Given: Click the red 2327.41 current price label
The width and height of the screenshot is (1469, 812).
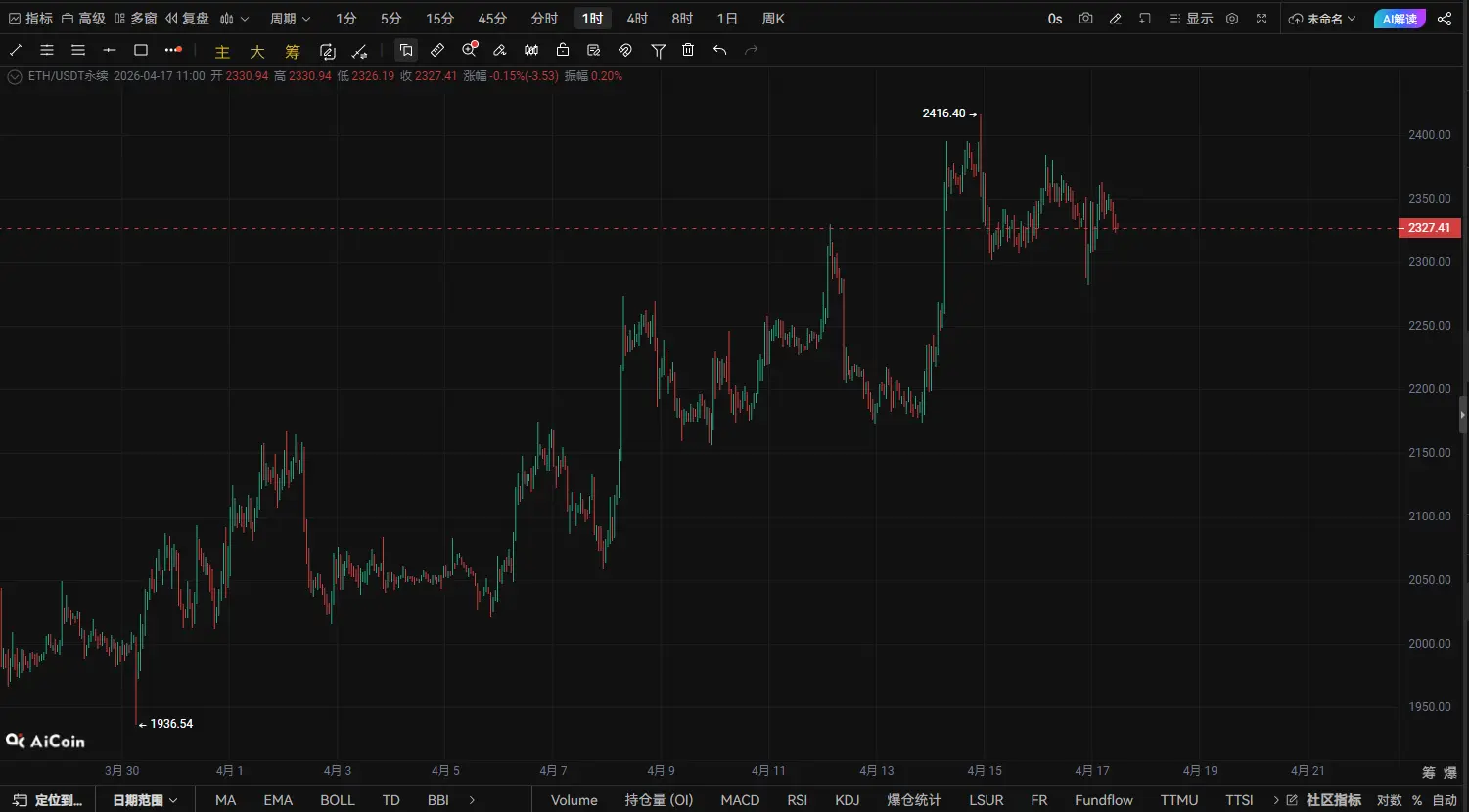Looking at the screenshot, I should 1429,228.
